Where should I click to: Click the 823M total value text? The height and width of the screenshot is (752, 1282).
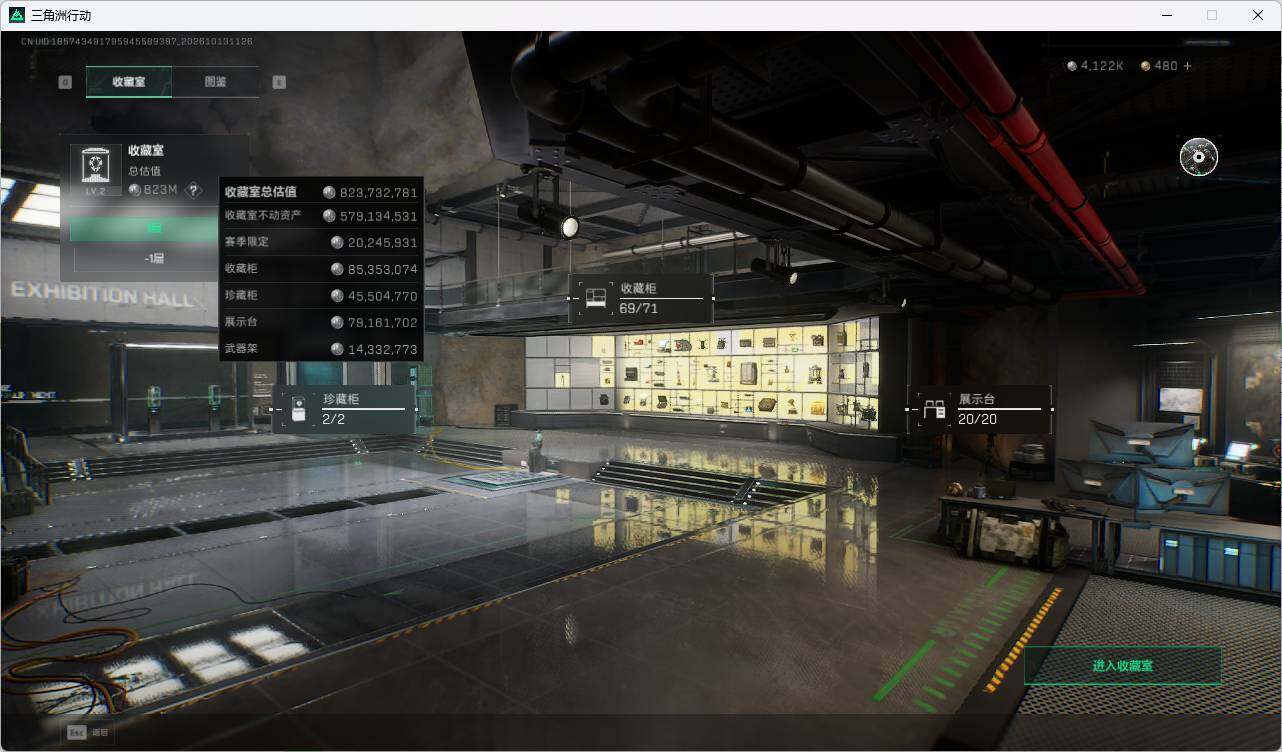click(x=160, y=190)
